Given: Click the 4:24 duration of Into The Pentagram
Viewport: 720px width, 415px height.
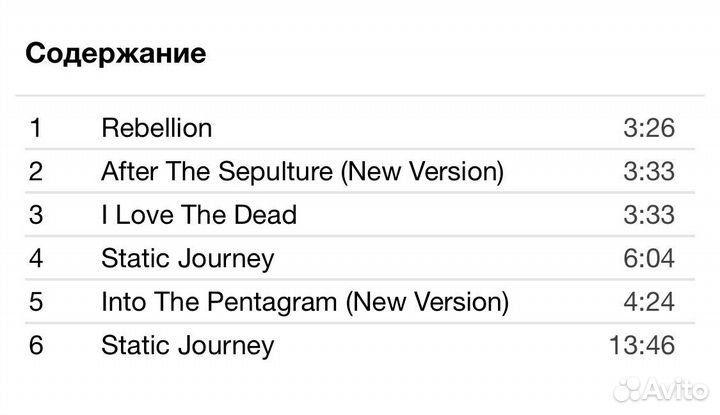Looking at the screenshot, I should click(x=648, y=301).
